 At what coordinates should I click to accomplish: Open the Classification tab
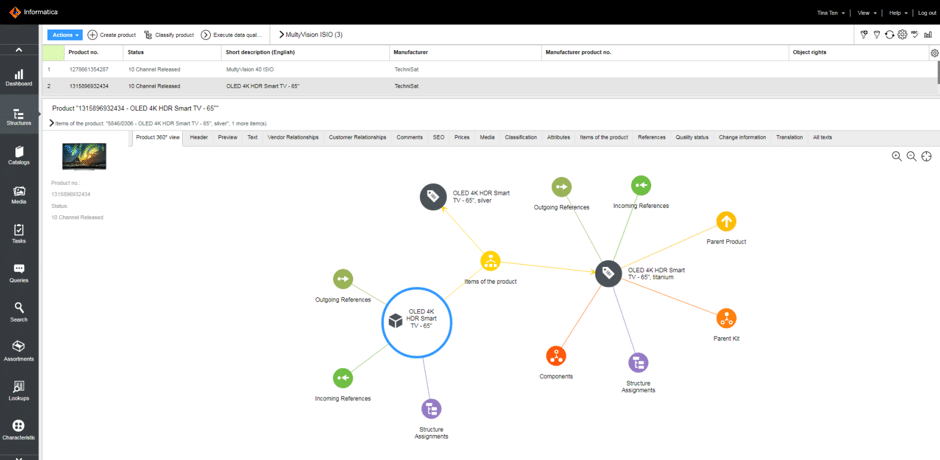pyautogui.click(x=520, y=137)
